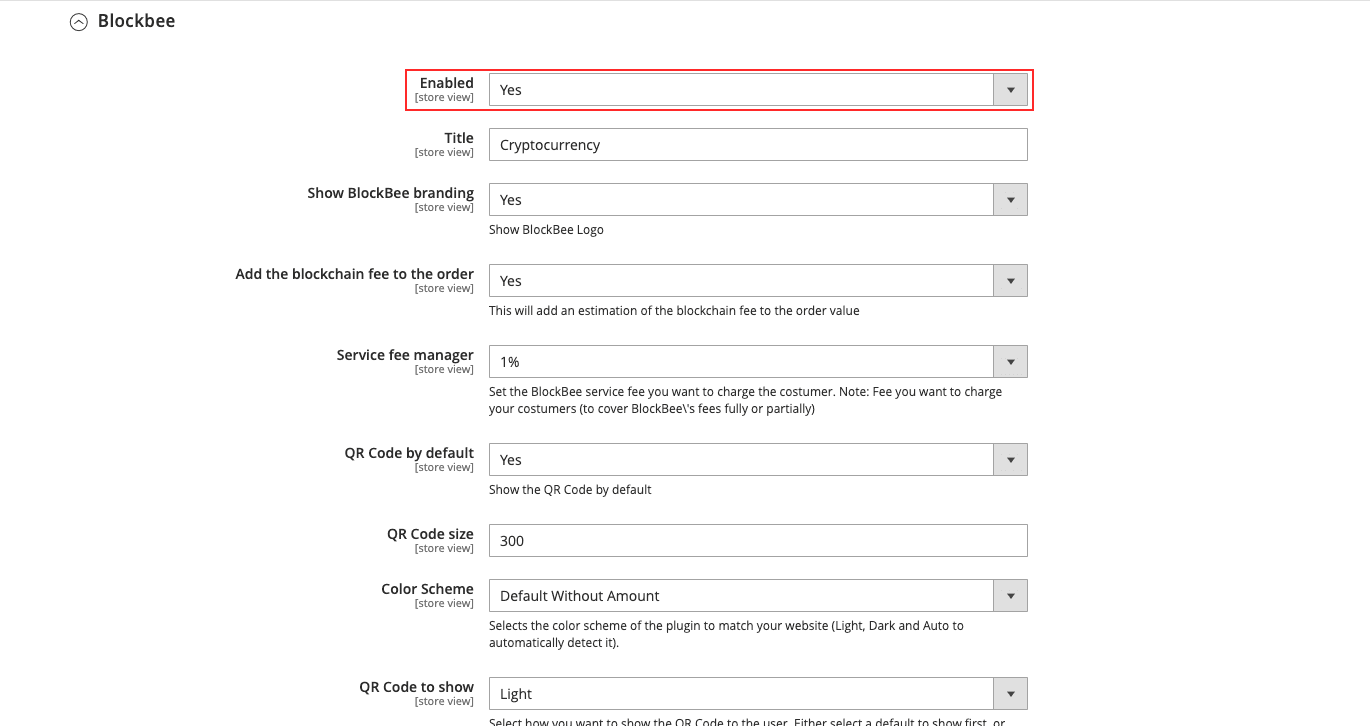Image resolution: width=1370 pixels, height=726 pixels.
Task: Open the QR Code by default dropdown
Action: coord(740,459)
